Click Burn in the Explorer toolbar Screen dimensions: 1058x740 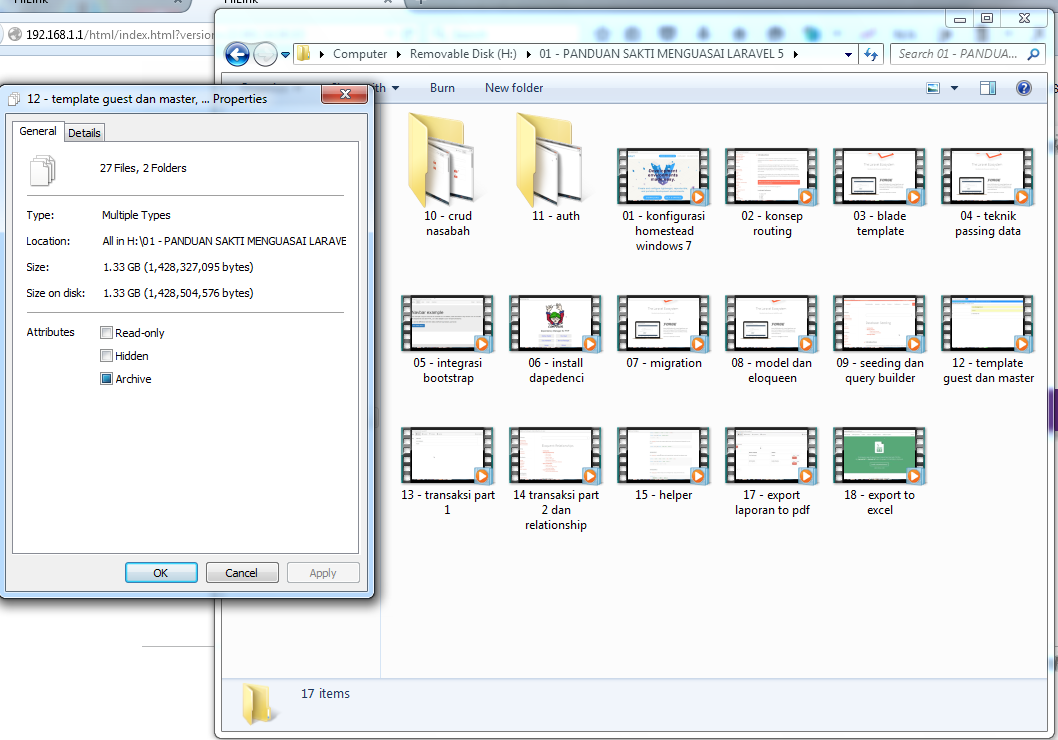pyautogui.click(x=442, y=88)
